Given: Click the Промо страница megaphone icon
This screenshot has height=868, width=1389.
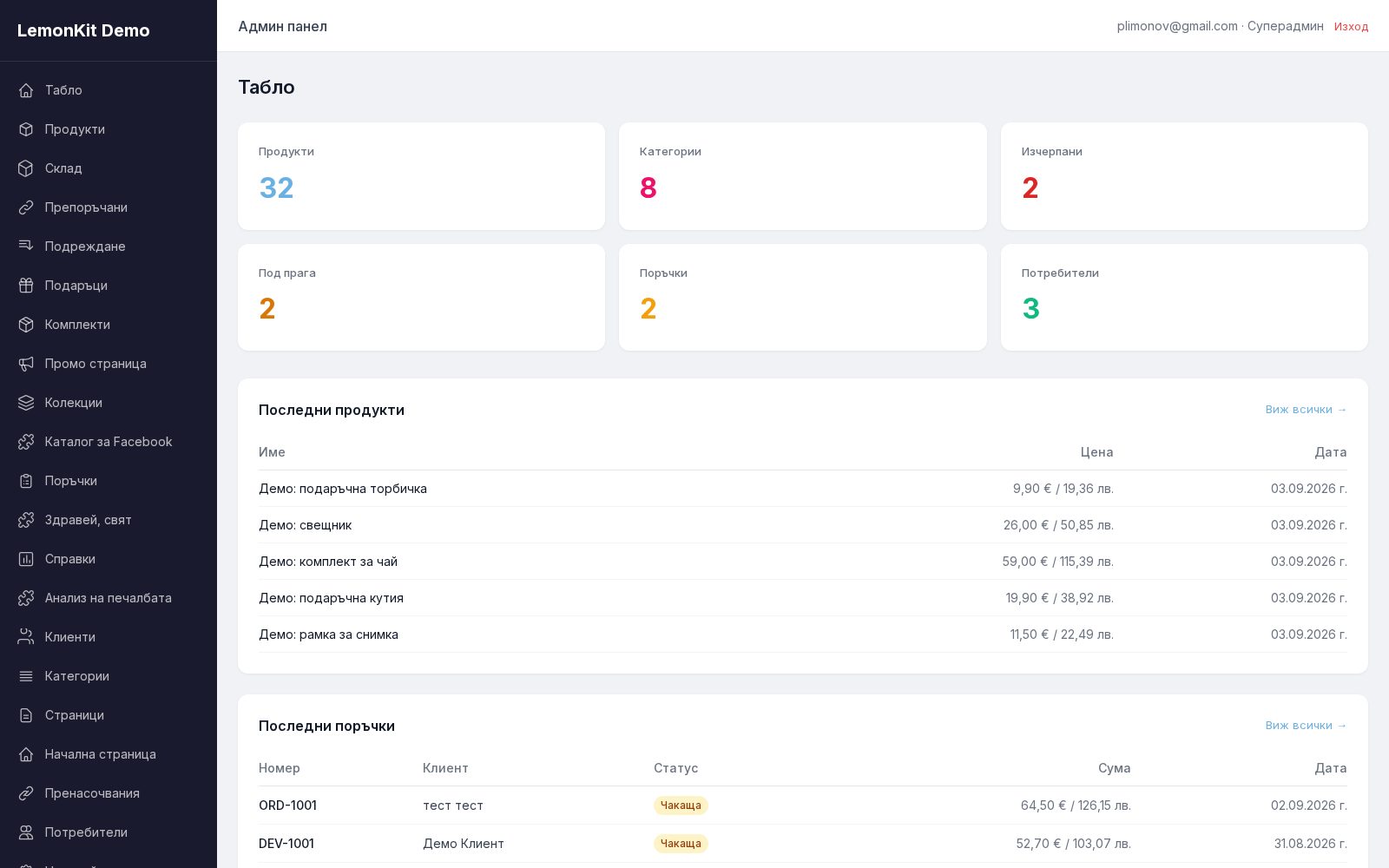Looking at the screenshot, I should click(26, 364).
